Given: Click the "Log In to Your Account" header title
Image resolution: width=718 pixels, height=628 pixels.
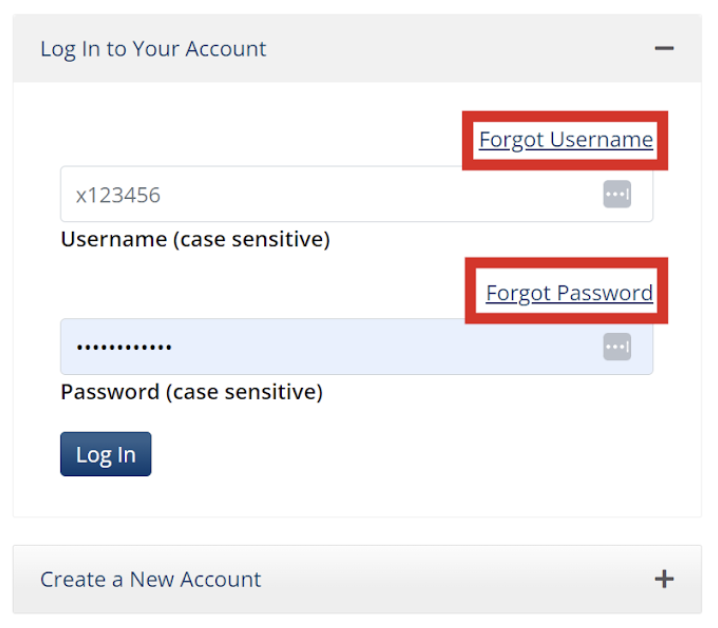Looking at the screenshot, I should click(x=153, y=49).
